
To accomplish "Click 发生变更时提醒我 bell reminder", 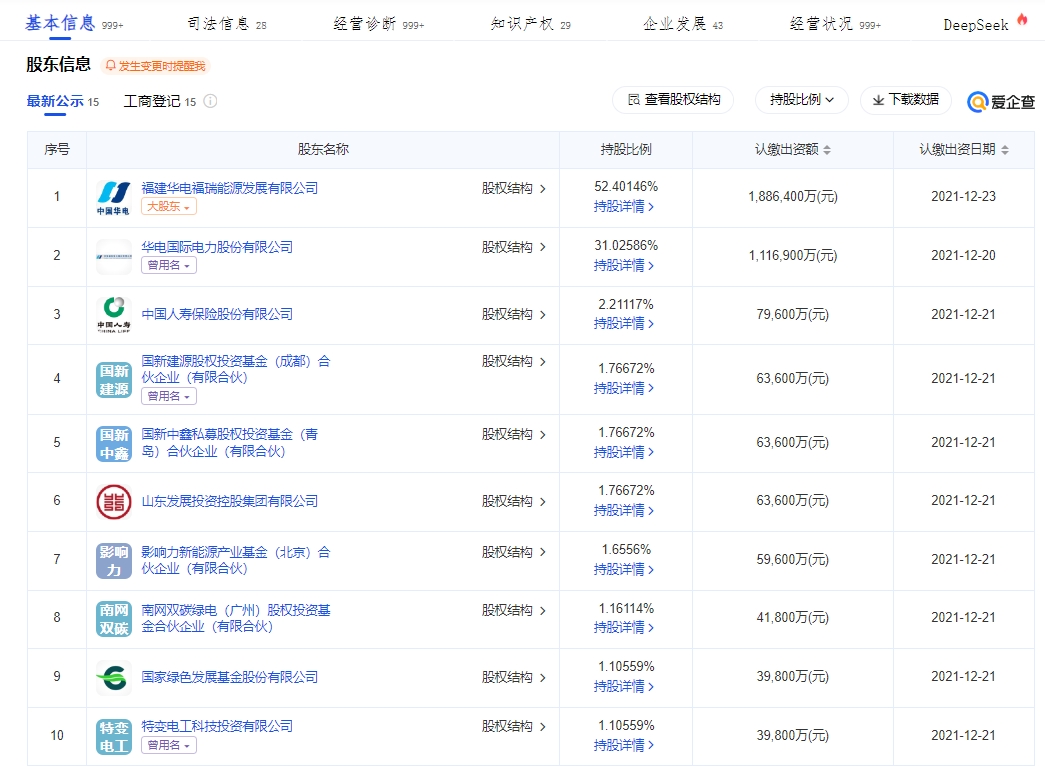I will 156,66.
